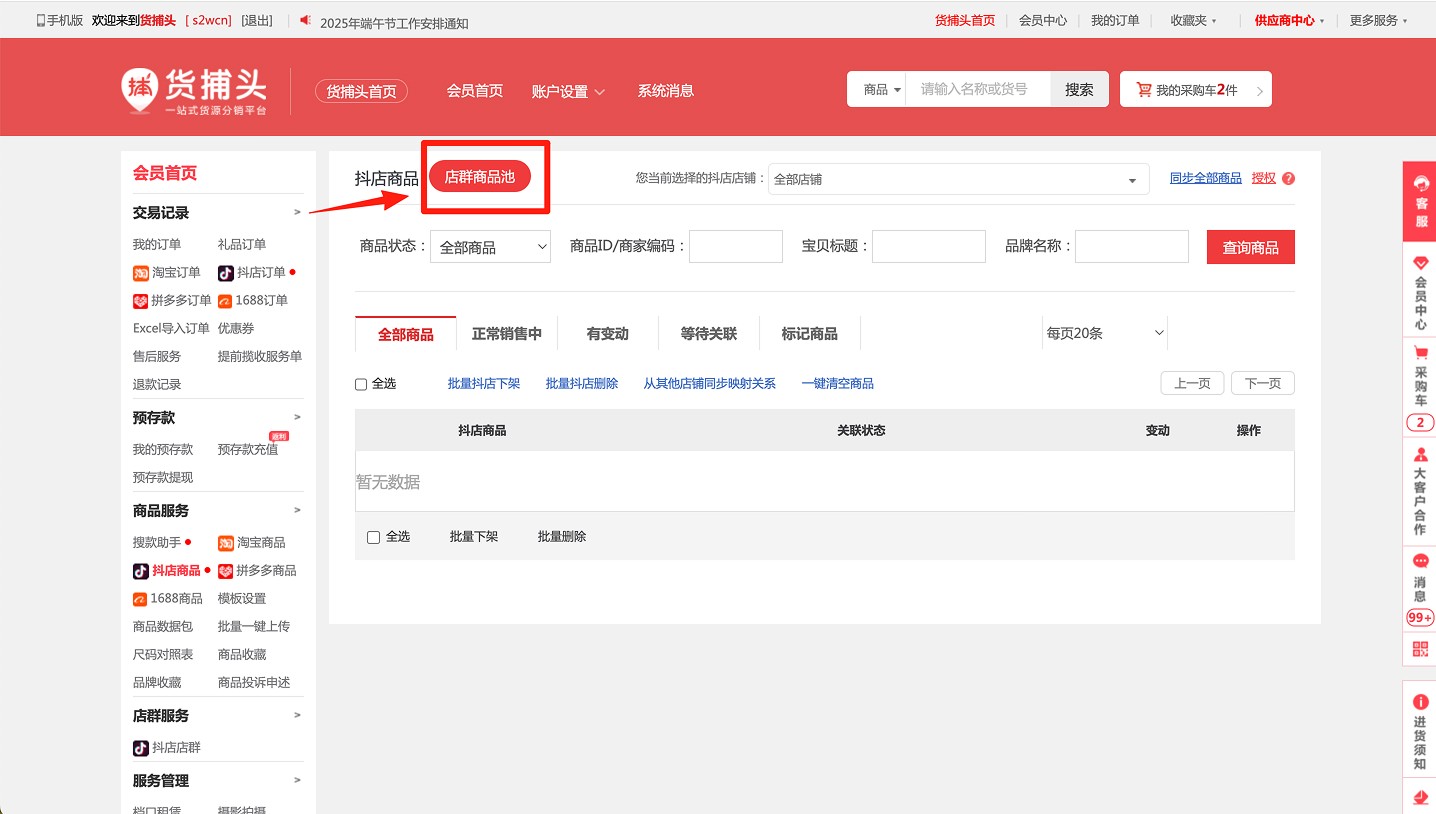Open 1688订单 via its 1688 icon
Screen dimensions: 1436x814
tap(226, 301)
